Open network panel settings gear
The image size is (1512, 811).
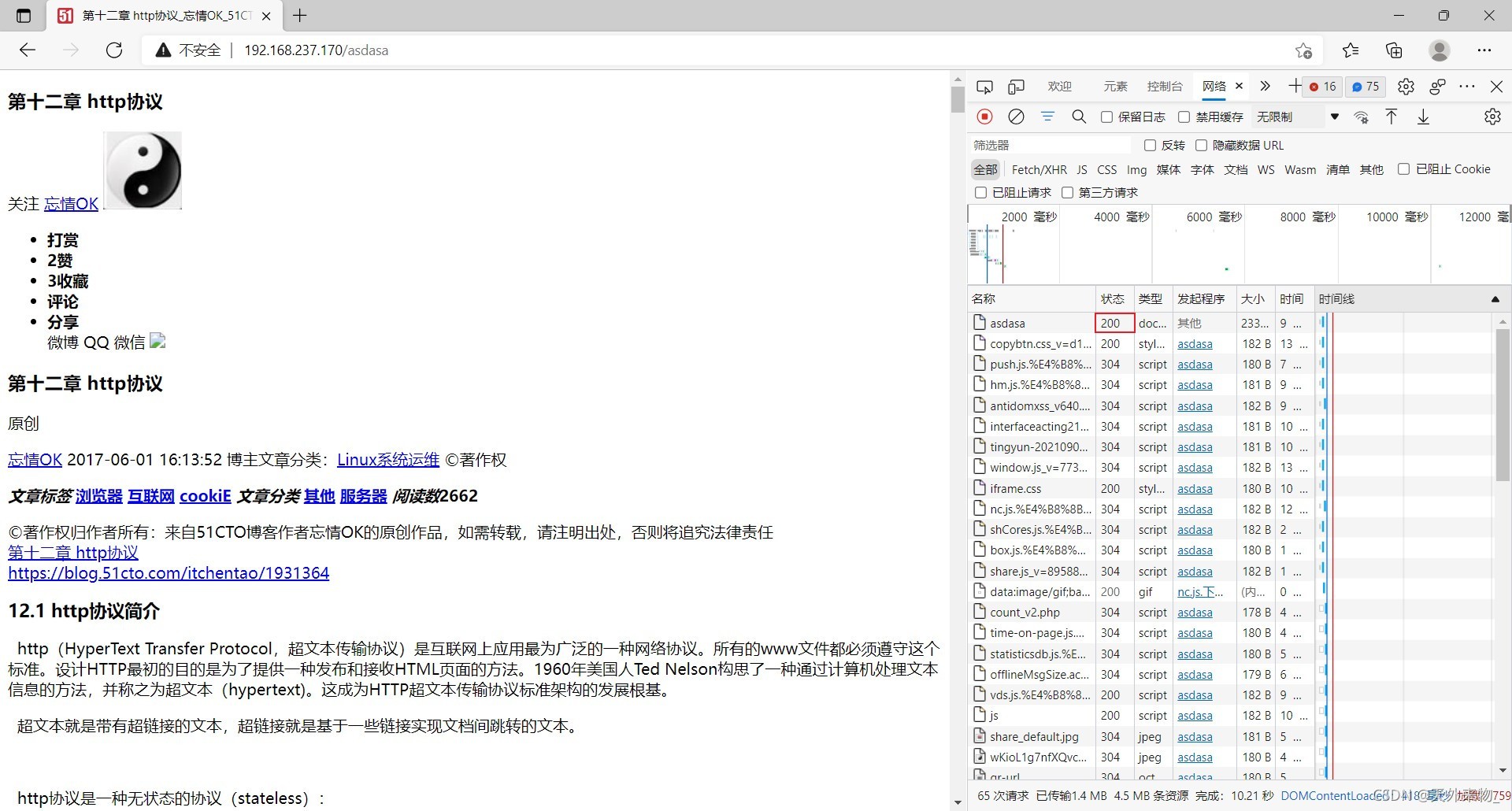[1492, 117]
